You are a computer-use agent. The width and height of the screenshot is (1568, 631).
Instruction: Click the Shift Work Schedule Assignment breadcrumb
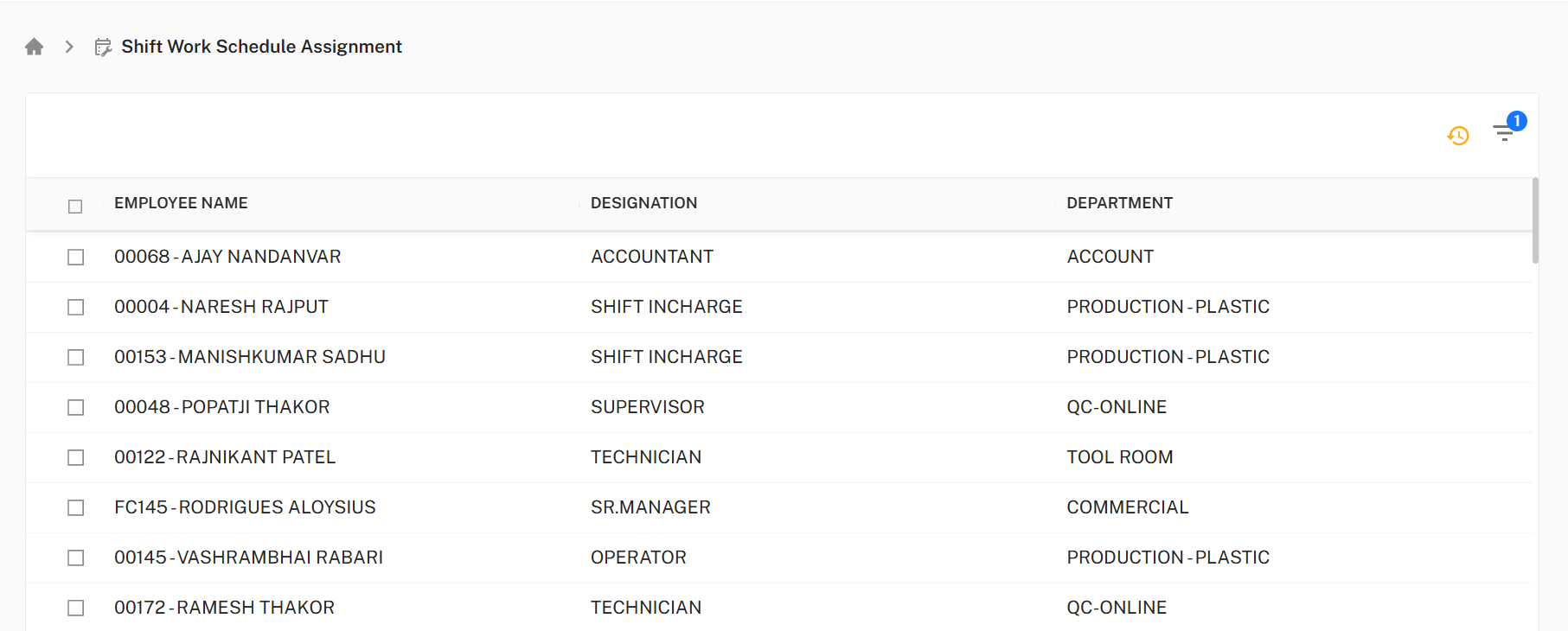261,47
